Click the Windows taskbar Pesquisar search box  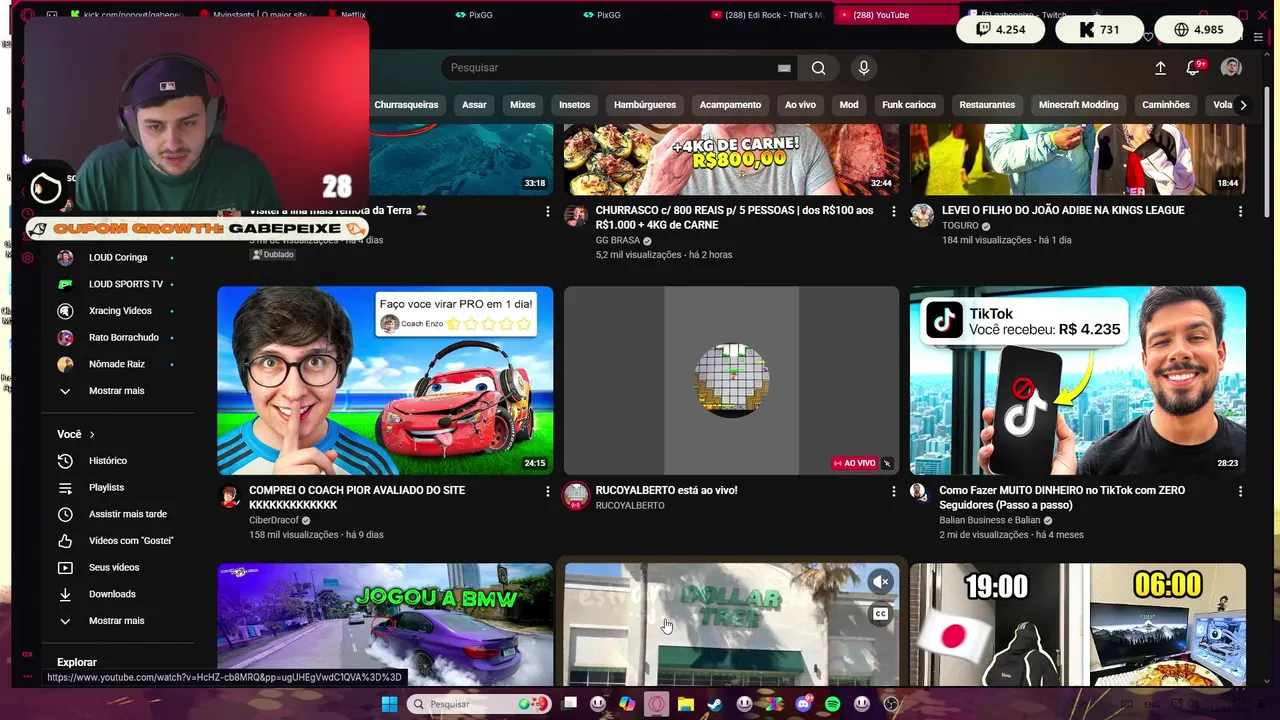tap(480, 704)
